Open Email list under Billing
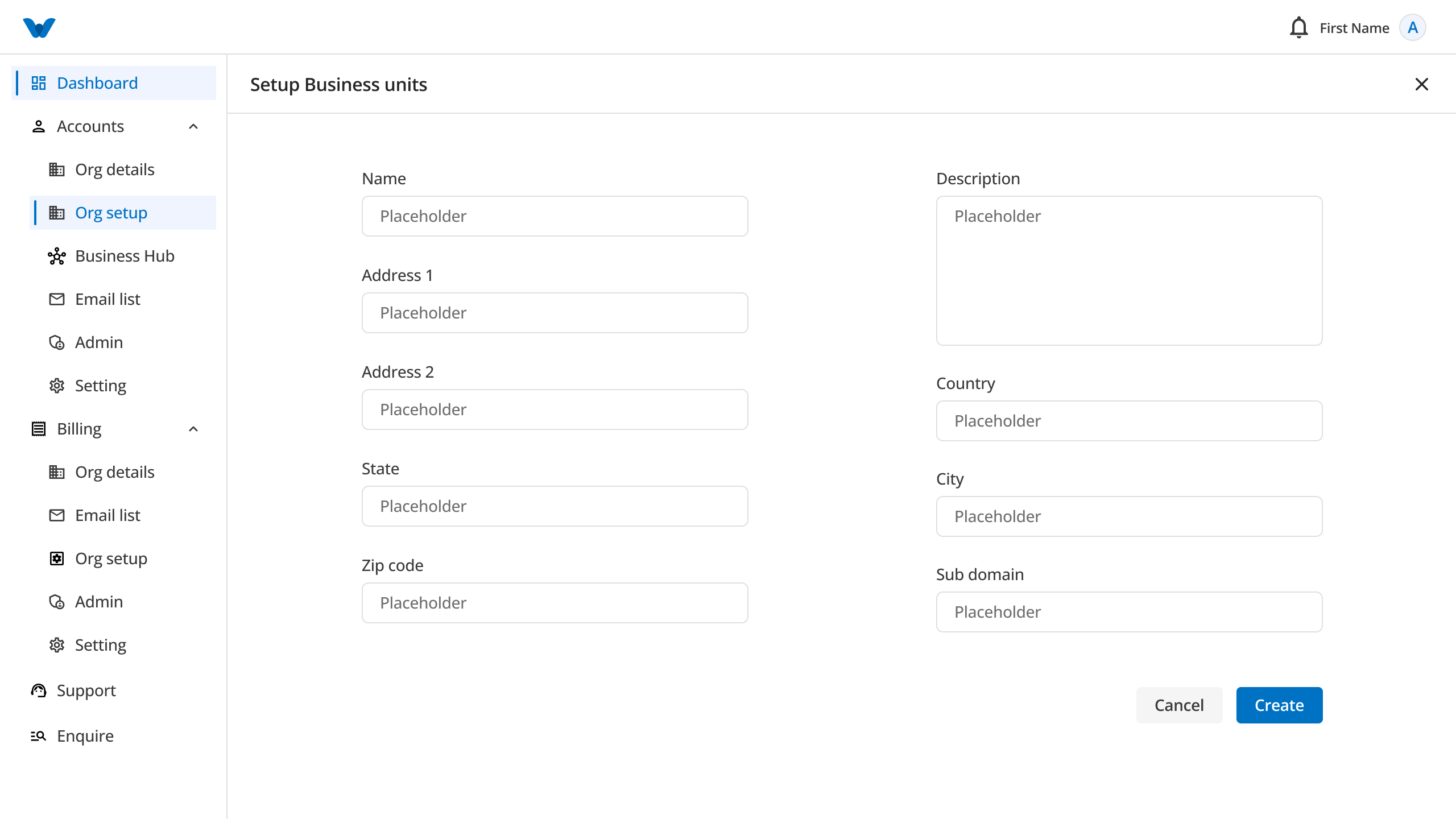The width and height of the screenshot is (1456, 819). (x=123, y=515)
